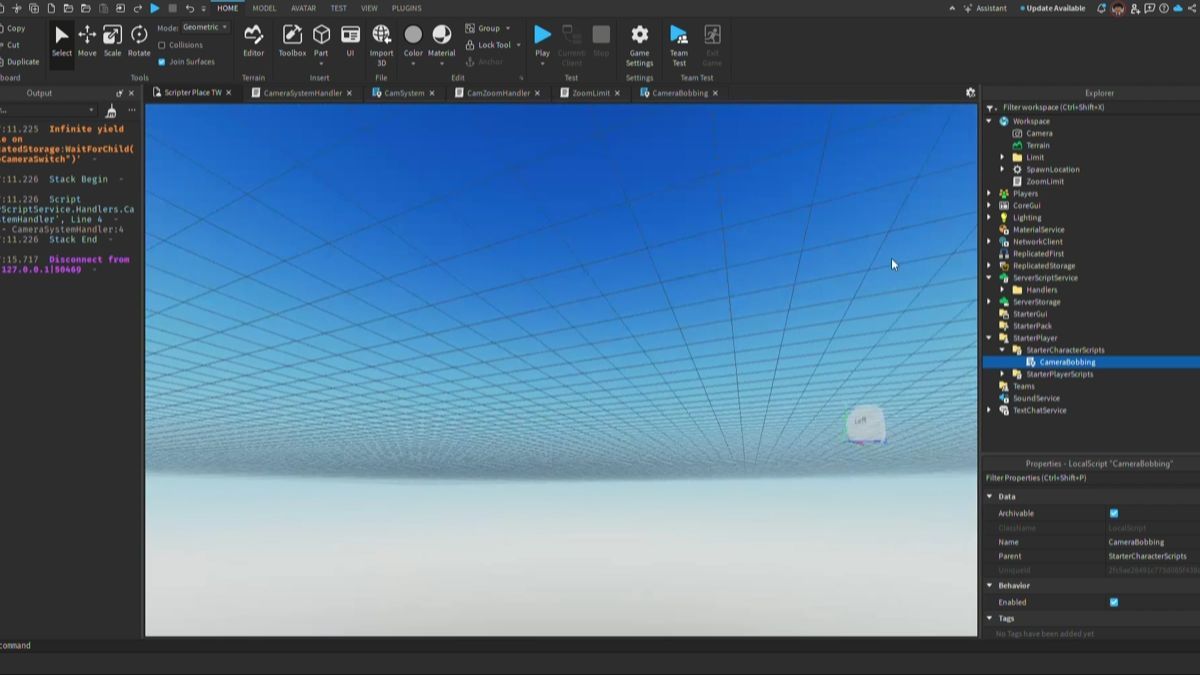Switch to the VIEW ribbon tab
The height and width of the screenshot is (675, 1200).
(369, 8)
